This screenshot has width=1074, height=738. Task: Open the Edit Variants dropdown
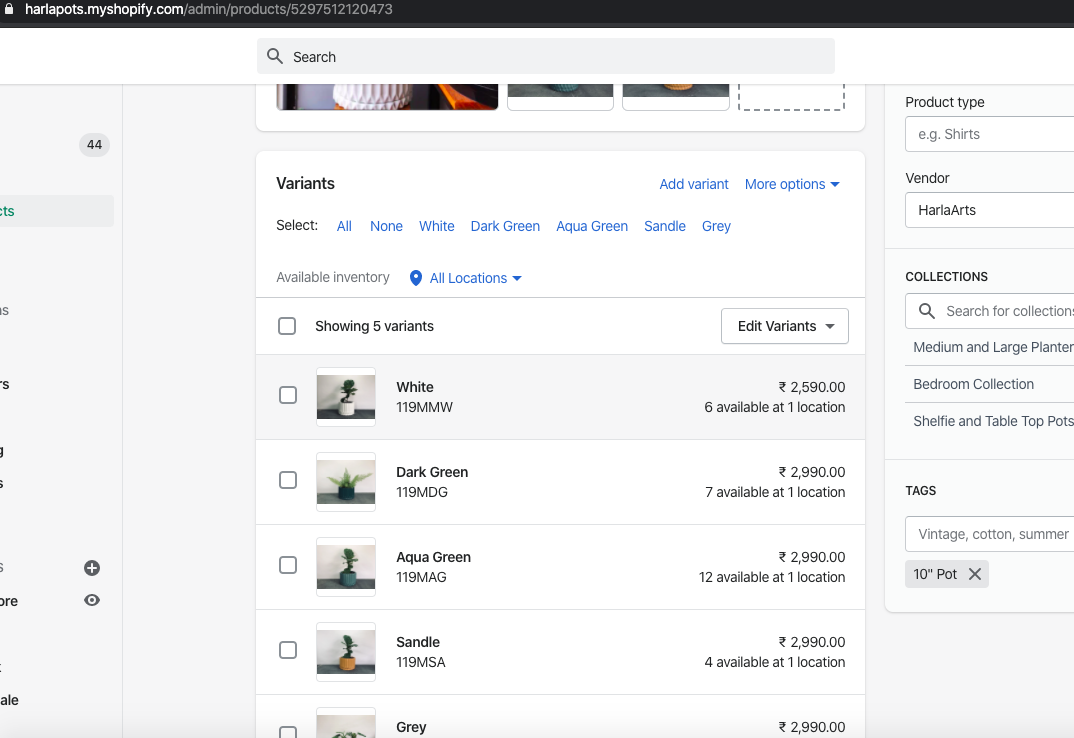pyautogui.click(x=784, y=326)
